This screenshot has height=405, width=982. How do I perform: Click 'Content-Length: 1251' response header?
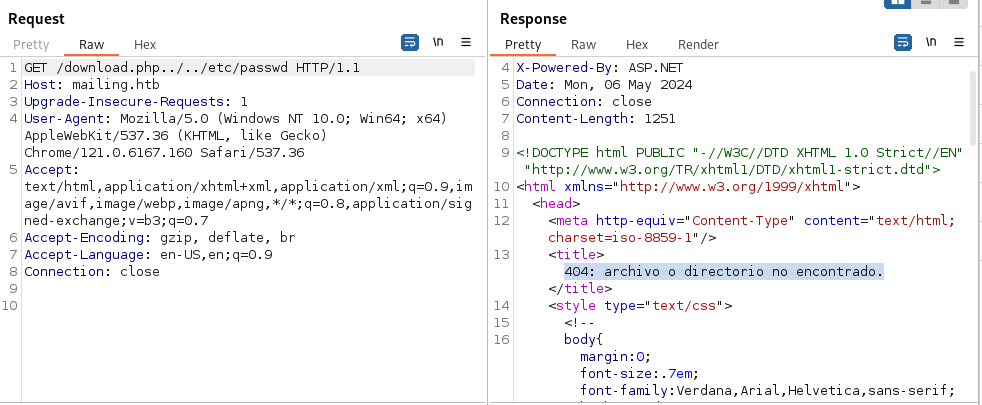pyautogui.click(x=596, y=118)
